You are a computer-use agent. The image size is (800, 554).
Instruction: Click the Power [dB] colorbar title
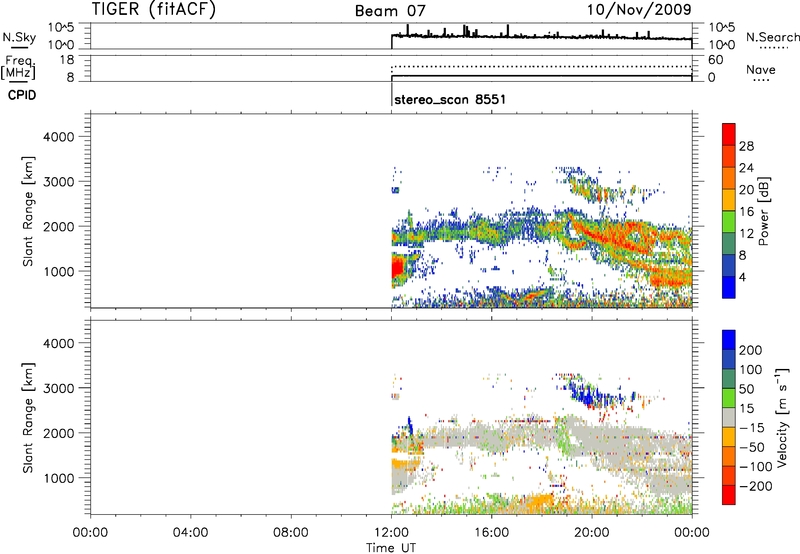click(x=763, y=211)
